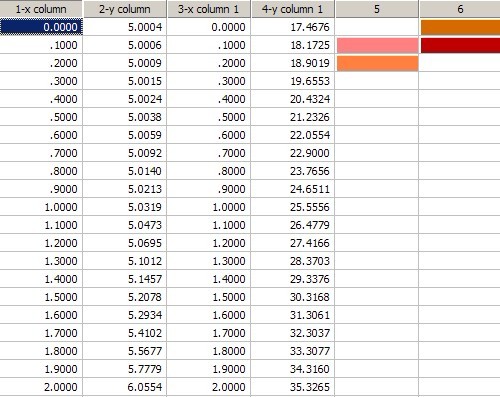Select the 5.5677 cell in 2-y column
The image size is (500, 397).
coord(125,351)
